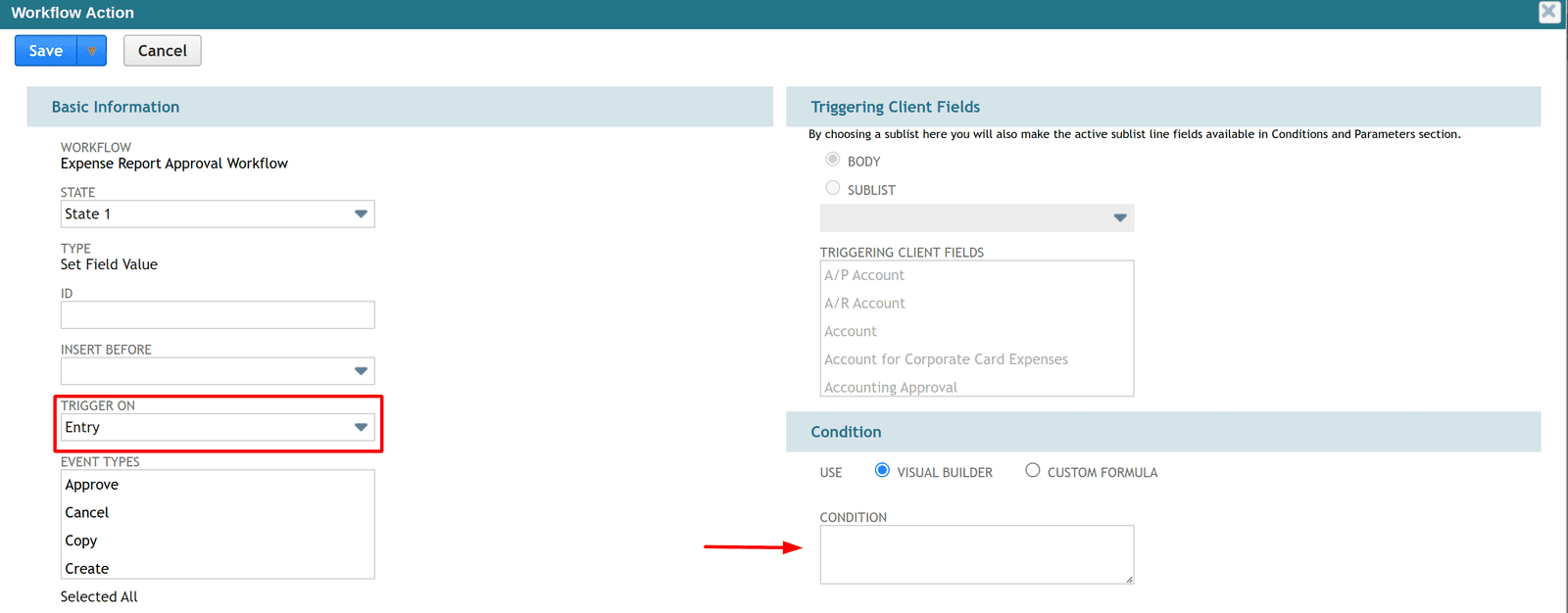Select the Body radio button
Screen dimensions: 1568x613
click(x=833, y=160)
